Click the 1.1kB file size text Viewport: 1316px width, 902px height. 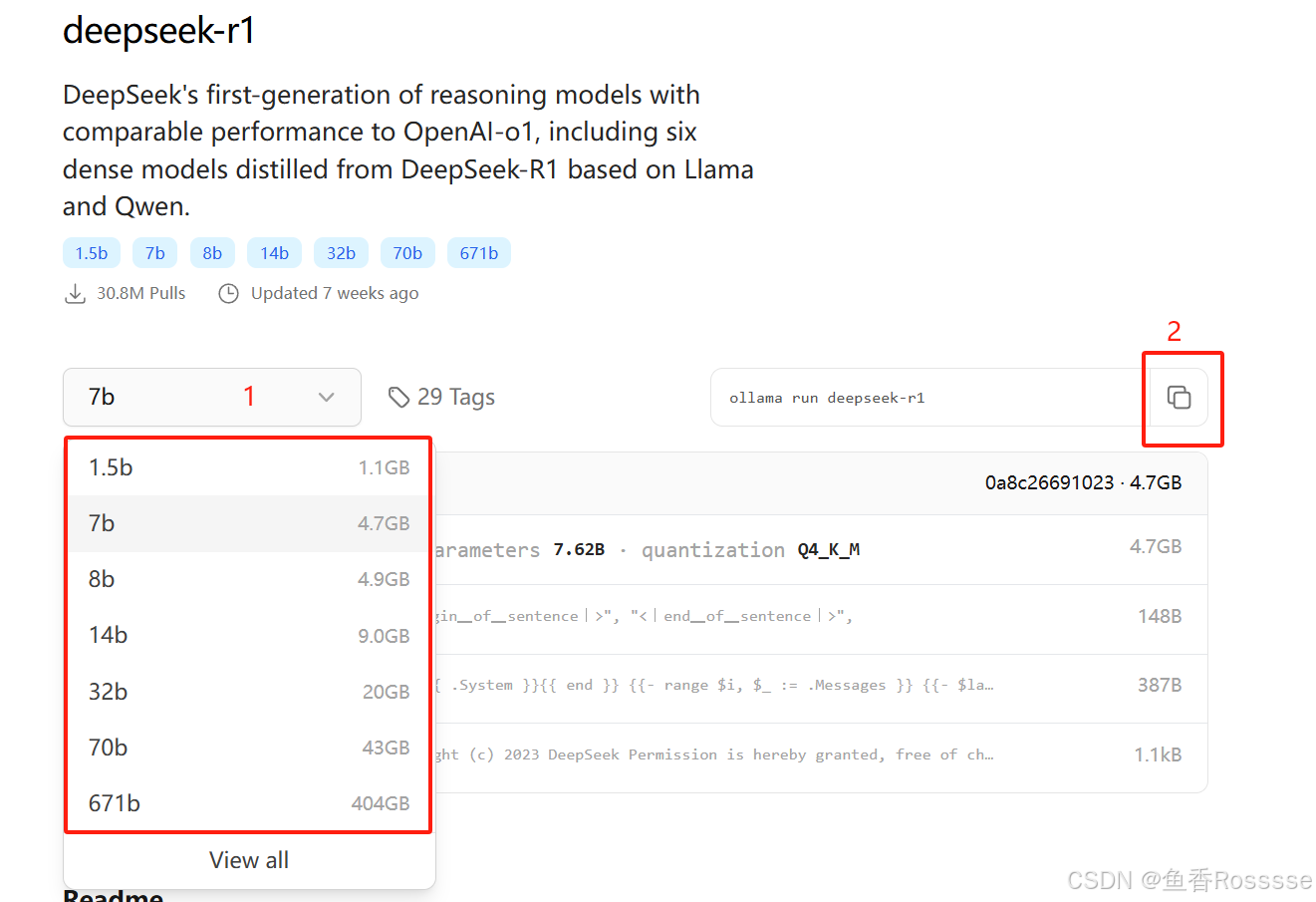(1158, 754)
